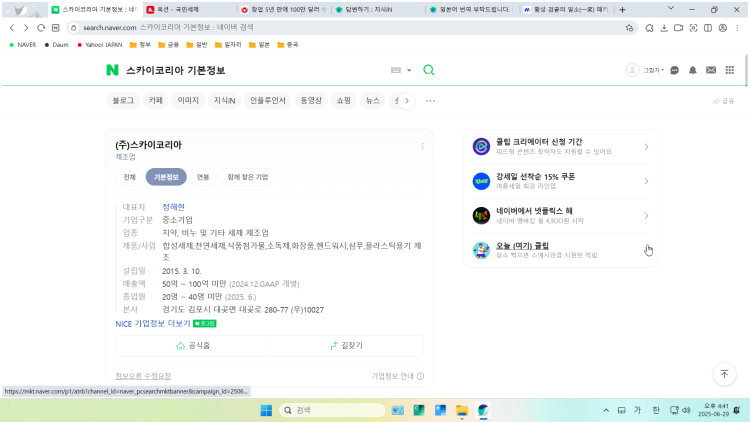750x422 pixels.
Task: Click the taskbar 검색 search box
Action: point(332,410)
